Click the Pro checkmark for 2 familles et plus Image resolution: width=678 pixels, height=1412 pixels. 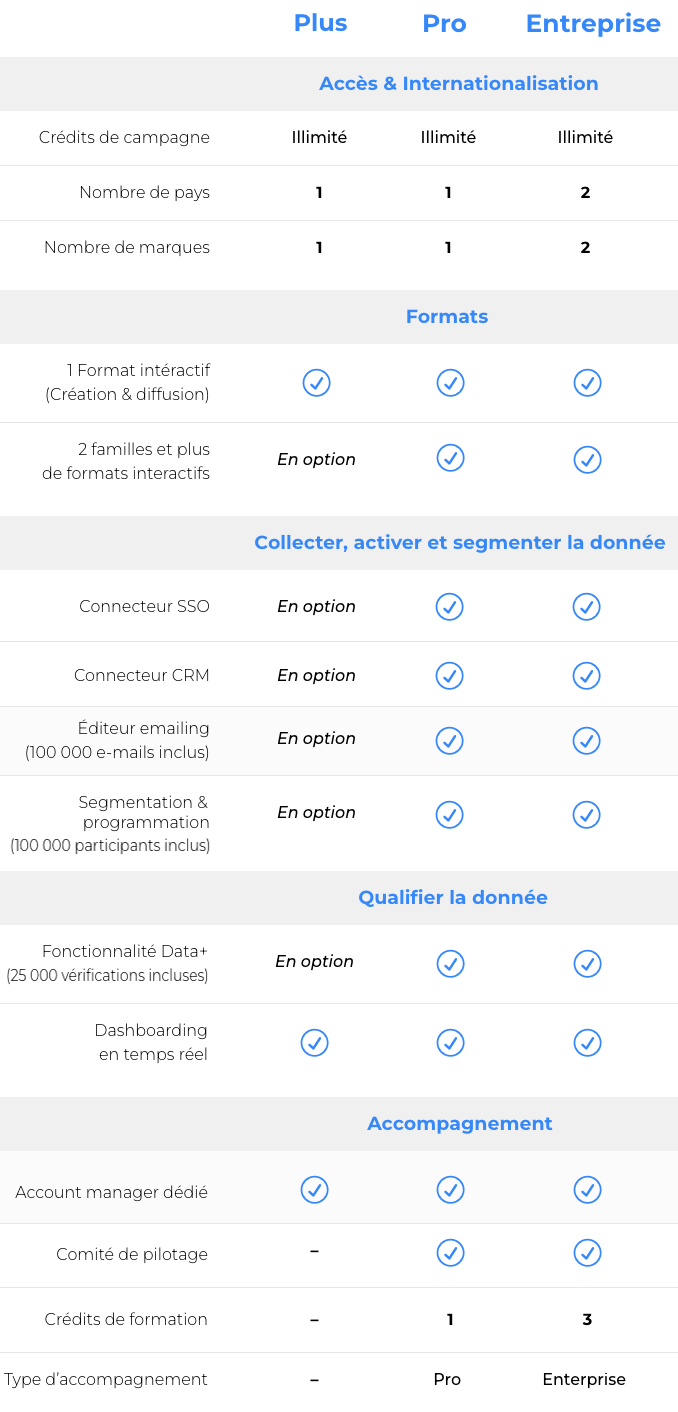click(x=450, y=458)
